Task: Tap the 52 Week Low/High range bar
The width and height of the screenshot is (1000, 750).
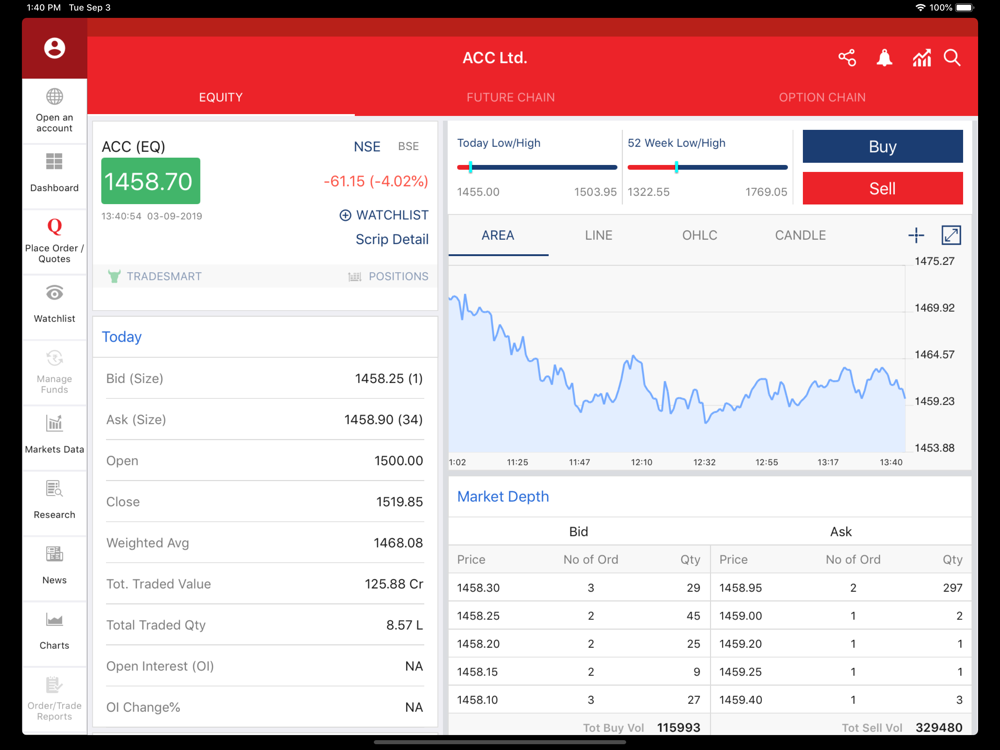Action: 707,168
